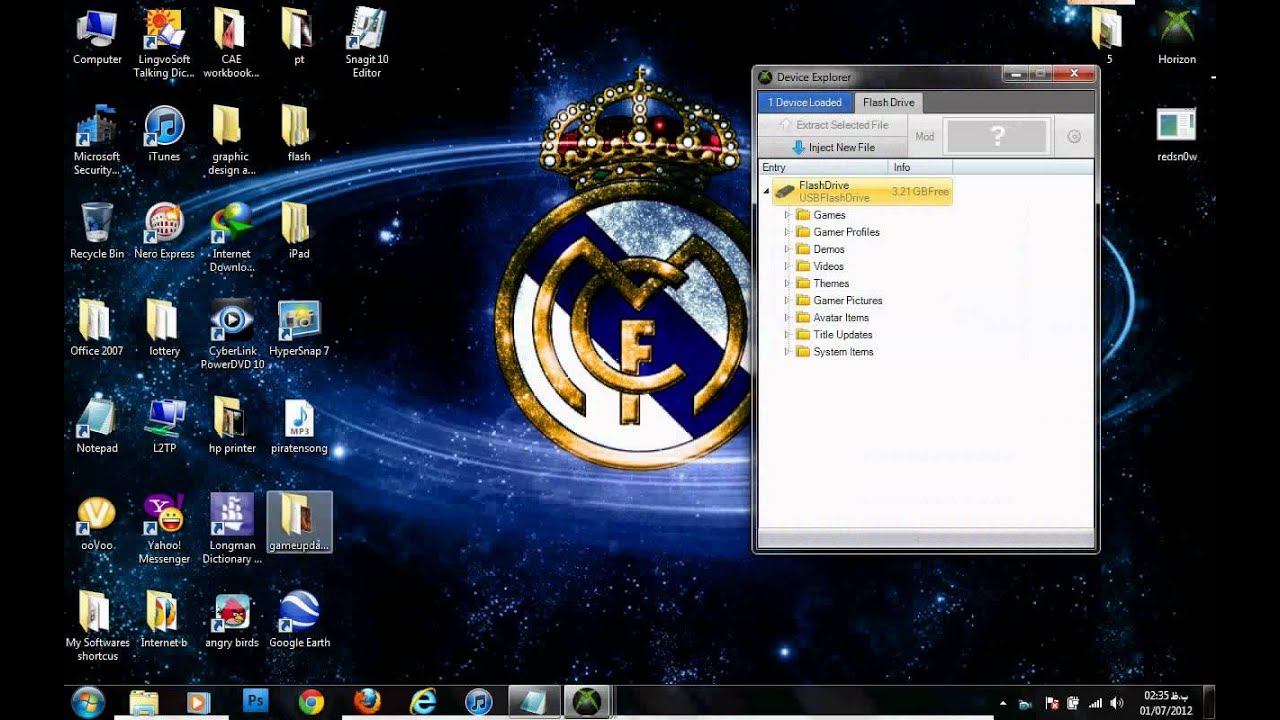
Task: Select the ooVoo desktop shortcut
Action: pyautogui.click(x=97, y=523)
